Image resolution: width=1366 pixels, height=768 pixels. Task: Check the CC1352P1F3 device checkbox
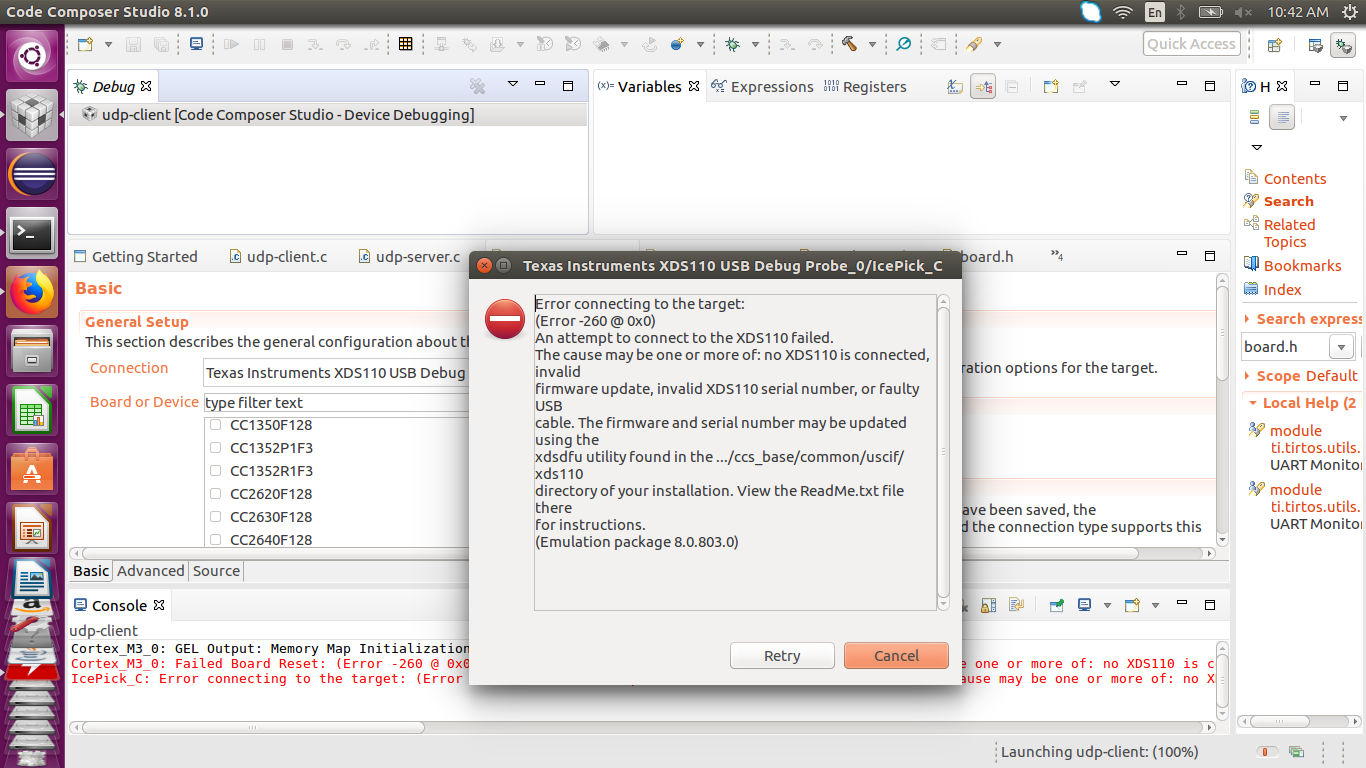(216, 448)
